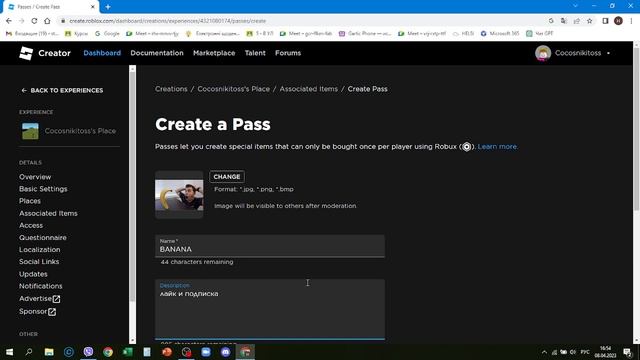
Task: Bookmark this page with the star icon
Action: tap(589, 21)
